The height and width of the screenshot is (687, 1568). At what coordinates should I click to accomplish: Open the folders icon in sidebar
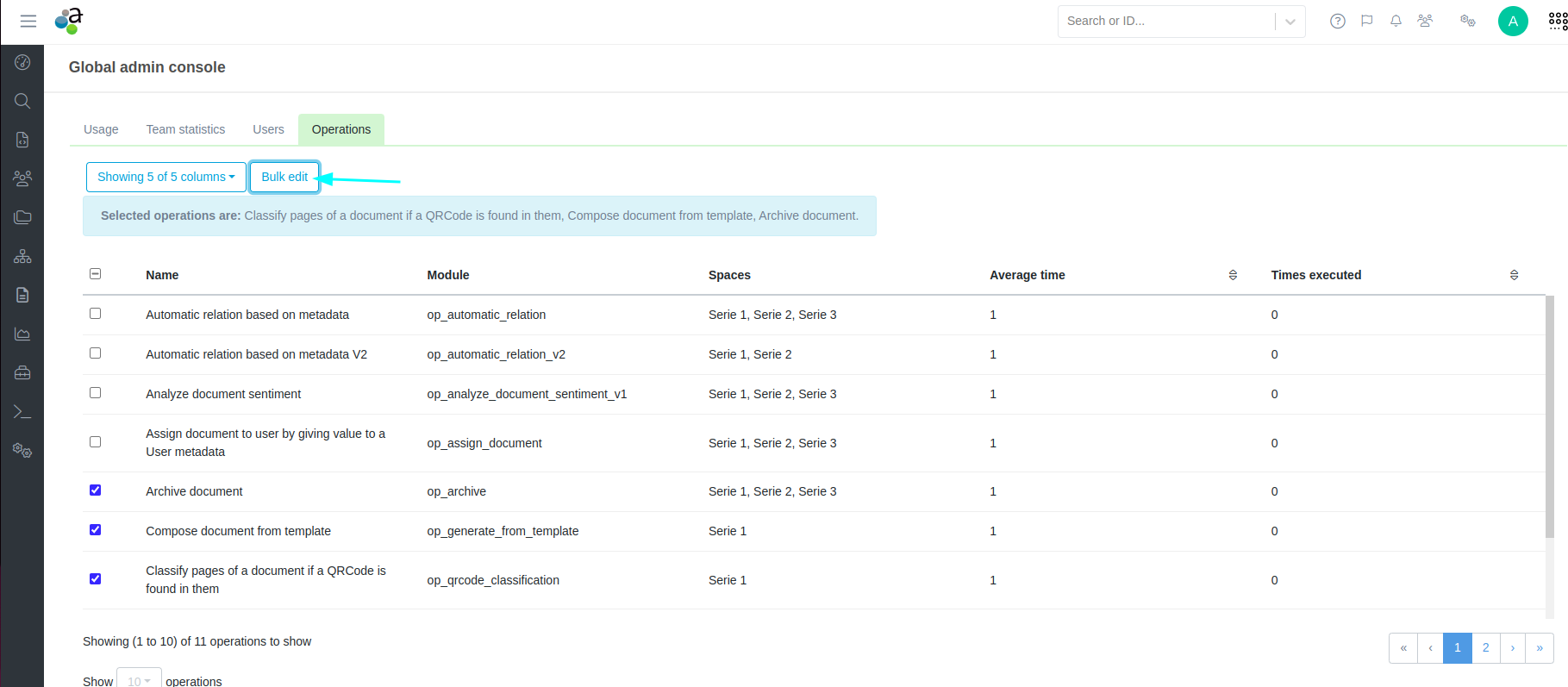click(22, 217)
